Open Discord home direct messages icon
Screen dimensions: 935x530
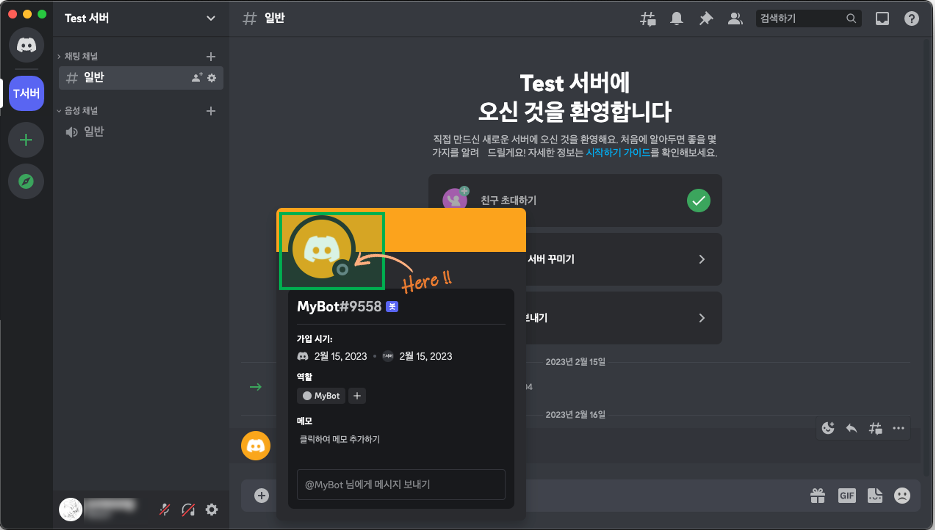click(x=26, y=45)
